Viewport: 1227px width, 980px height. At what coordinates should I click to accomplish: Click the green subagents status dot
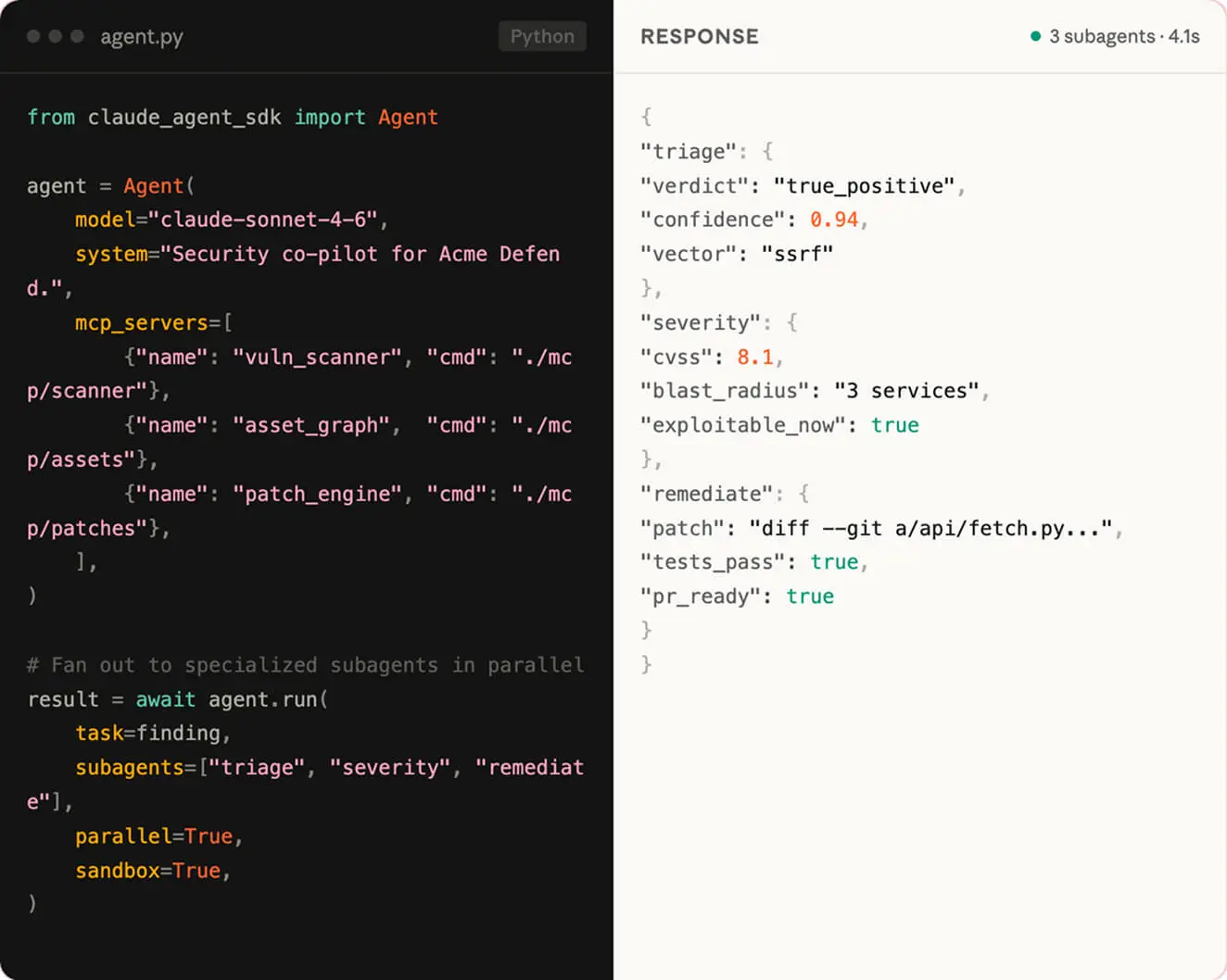point(1035,36)
